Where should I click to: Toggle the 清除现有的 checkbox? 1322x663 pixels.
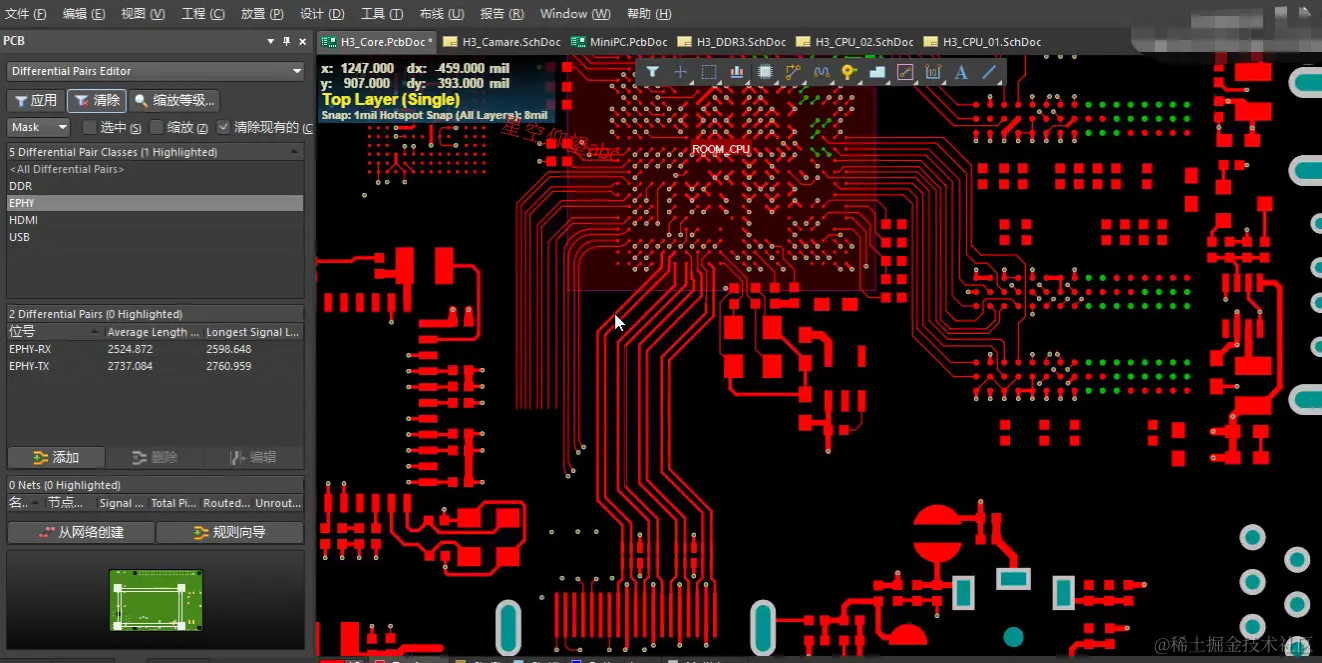click(x=223, y=127)
